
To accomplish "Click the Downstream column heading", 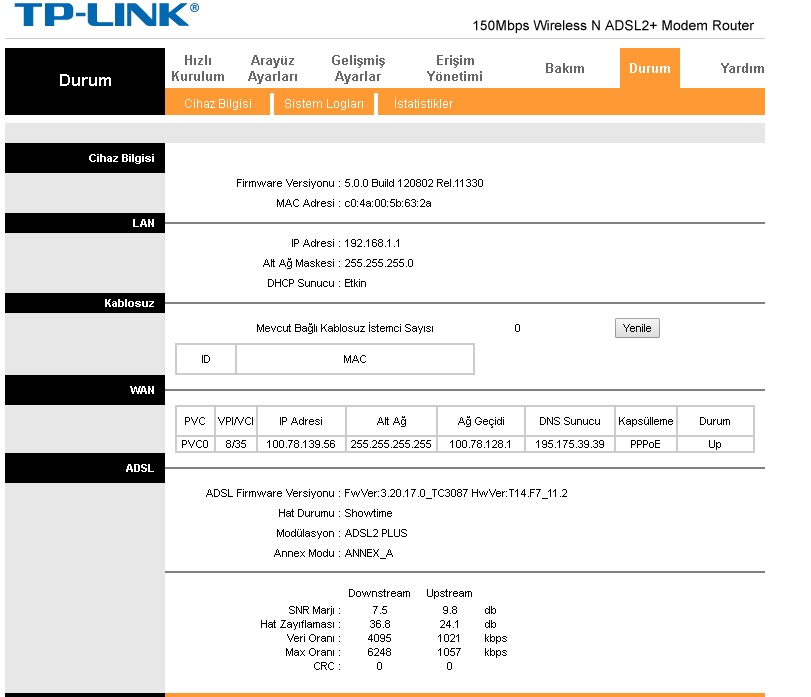I will (379, 593).
